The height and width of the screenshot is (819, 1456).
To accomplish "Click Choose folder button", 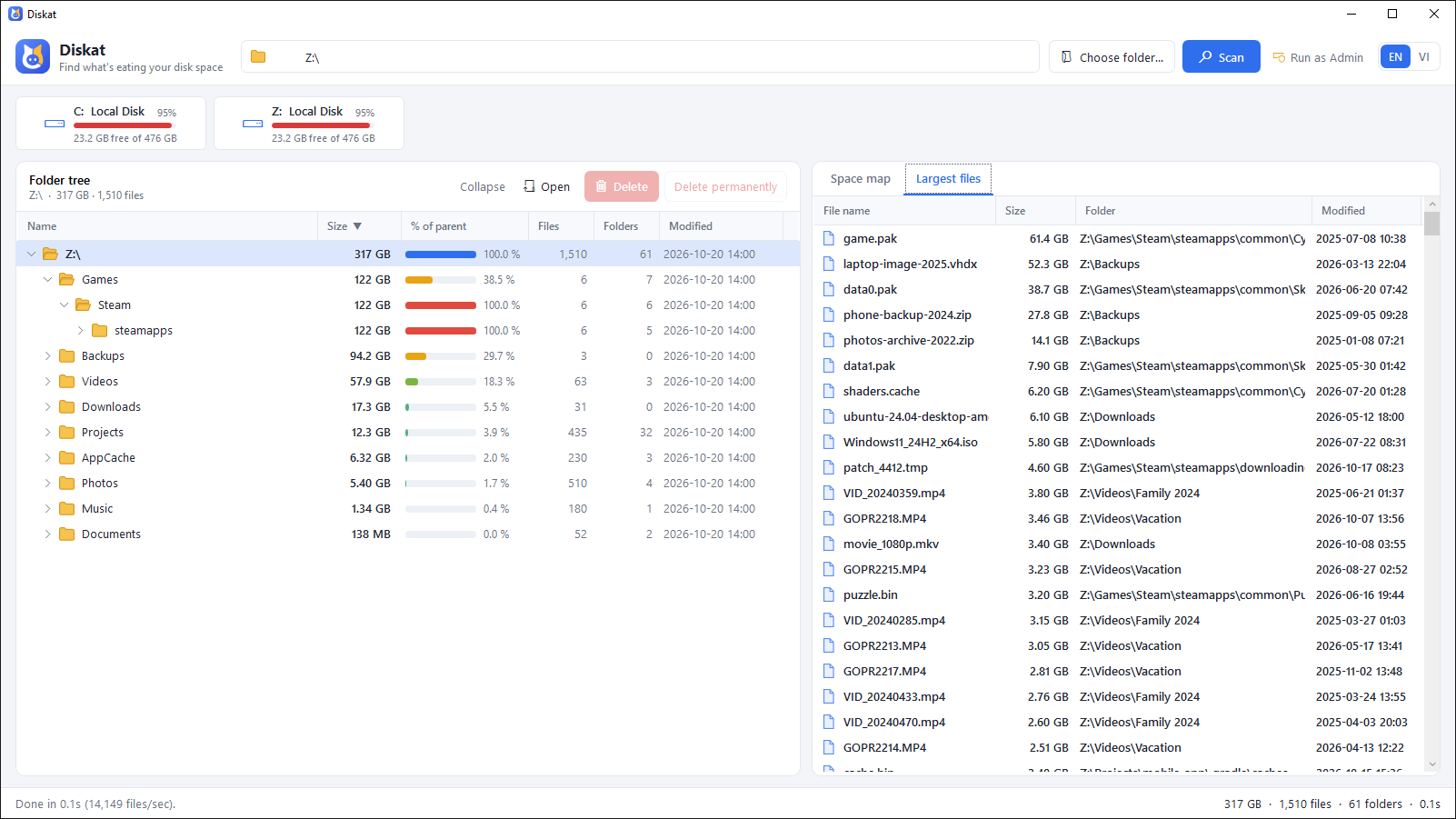I will pos(1112,56).
